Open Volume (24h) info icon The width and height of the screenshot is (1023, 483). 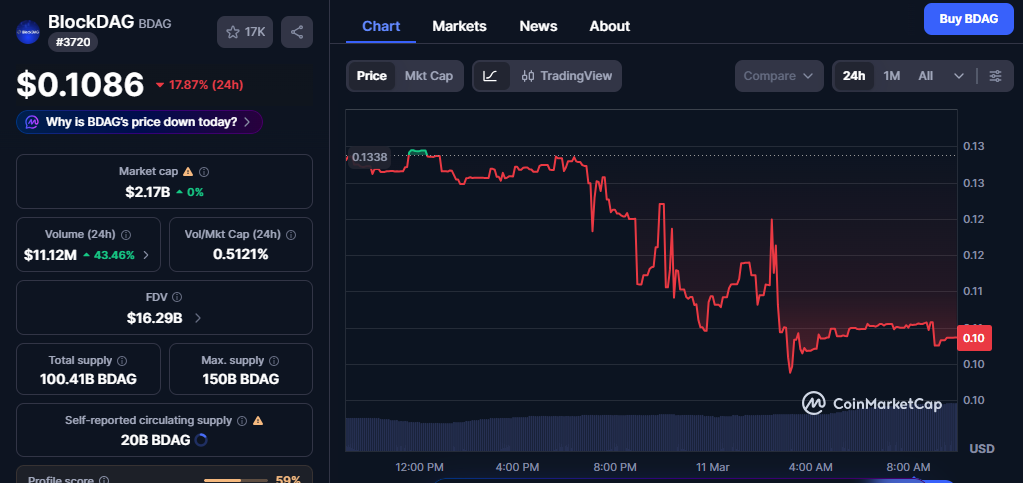tap(126, 234)
